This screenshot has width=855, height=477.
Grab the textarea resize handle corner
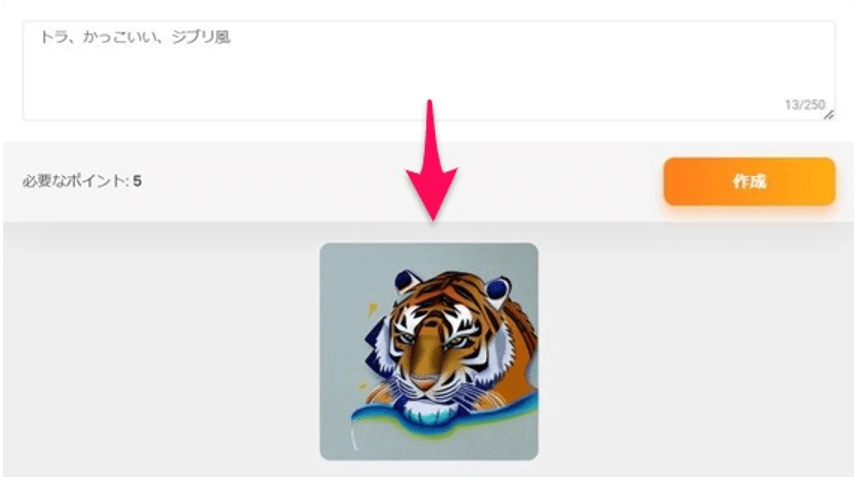pos(829,114)
